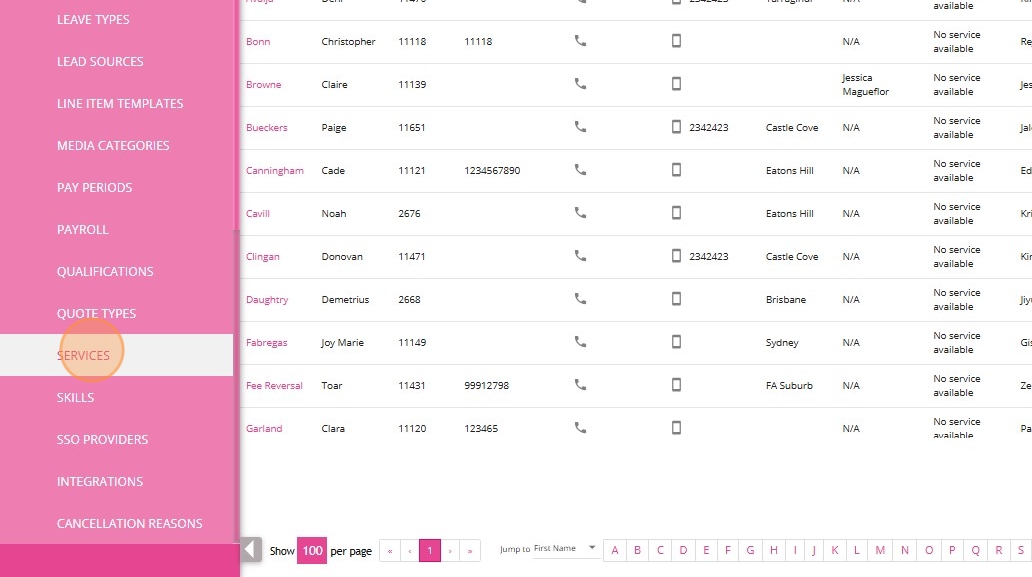Viewport: 1032px width, 577px height.
Task: Go to last page of results
Action: [470, 551]
